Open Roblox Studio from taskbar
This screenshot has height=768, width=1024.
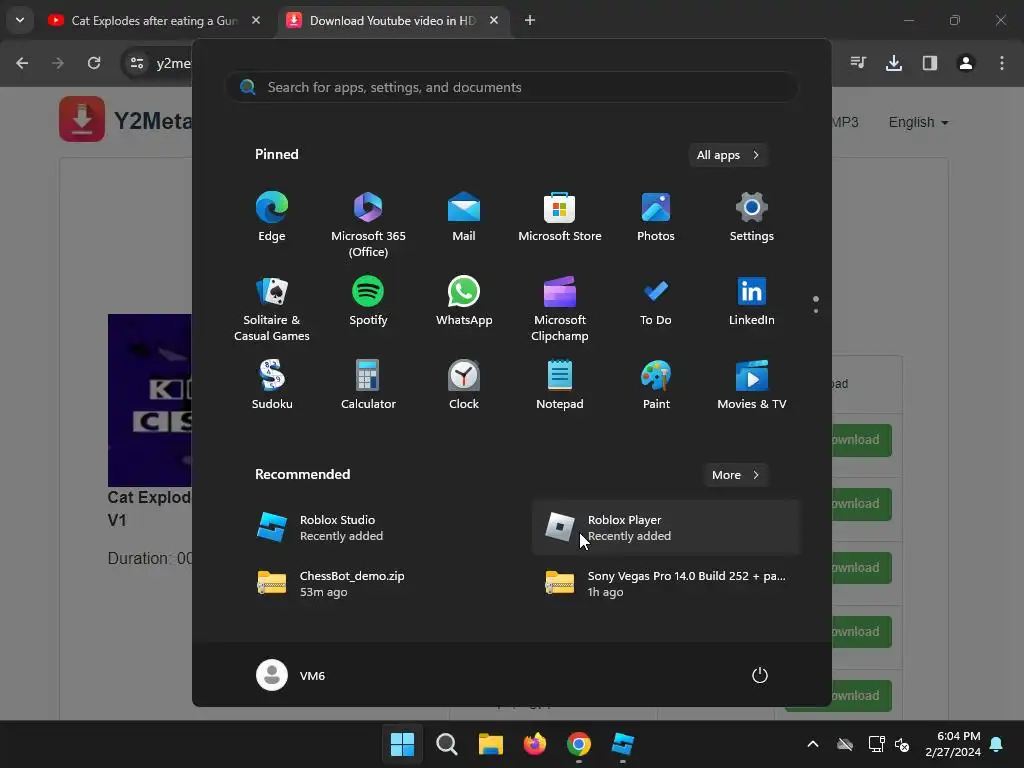pos(622,744)
